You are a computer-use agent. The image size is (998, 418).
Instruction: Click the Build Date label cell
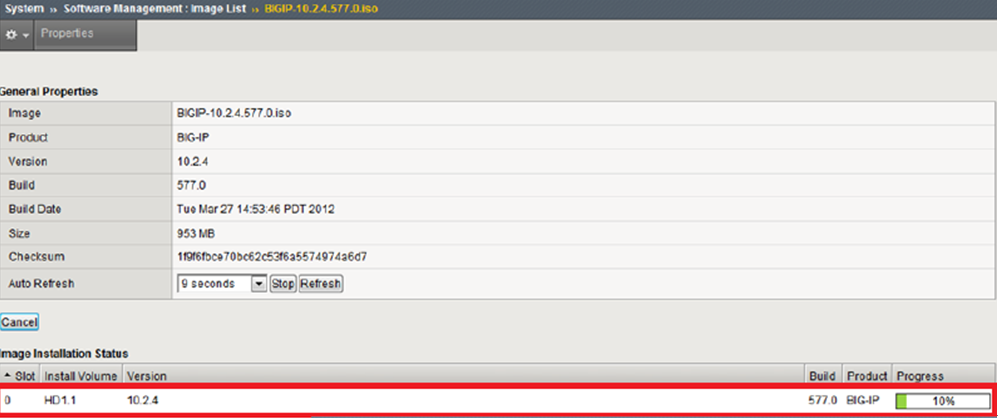(x=86, y=209)
